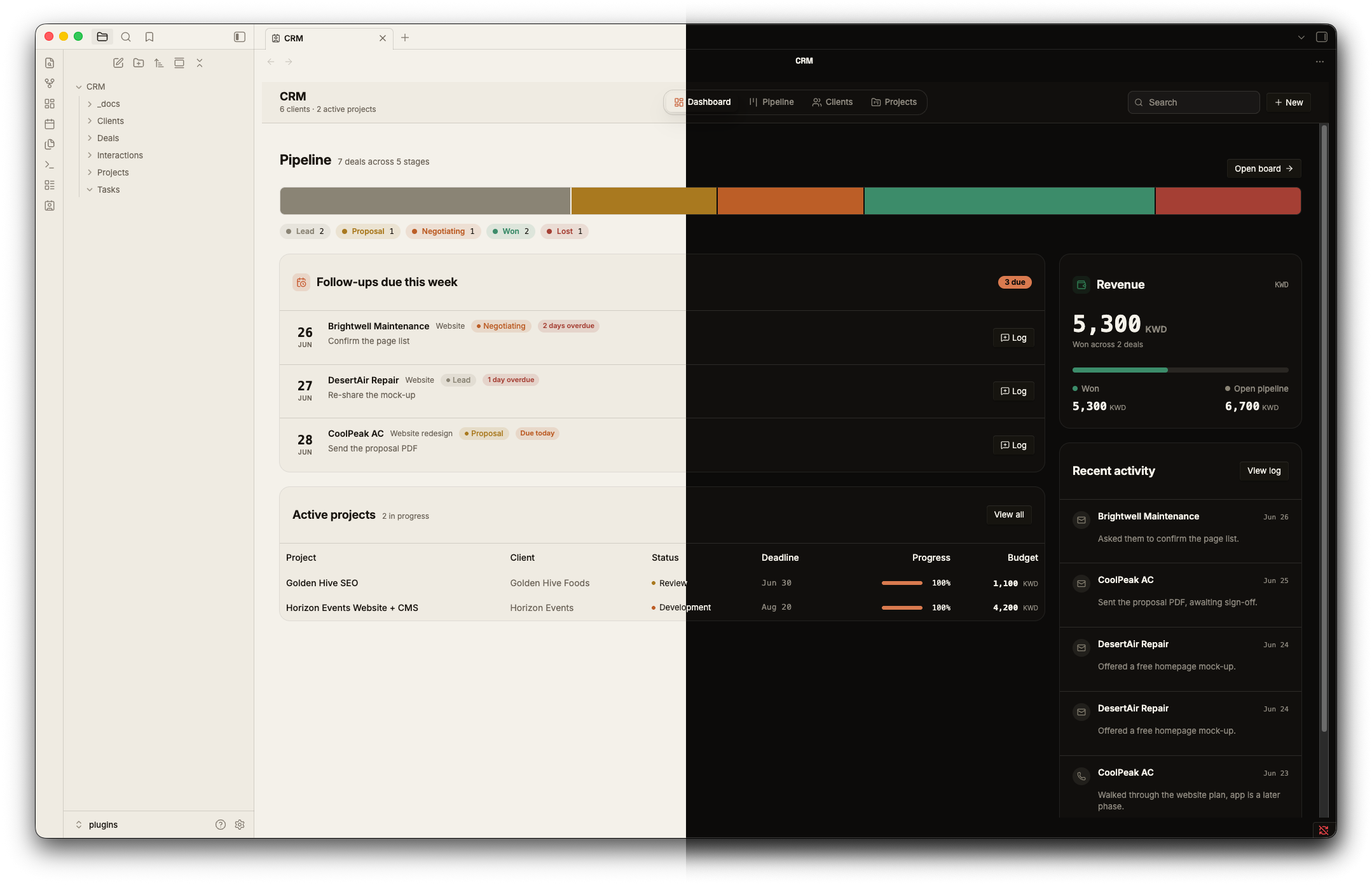Screen dimensions: 1372x885
Task: Toggle the right sidebar
Action: pyautogui.click(x=1322, y=37)
